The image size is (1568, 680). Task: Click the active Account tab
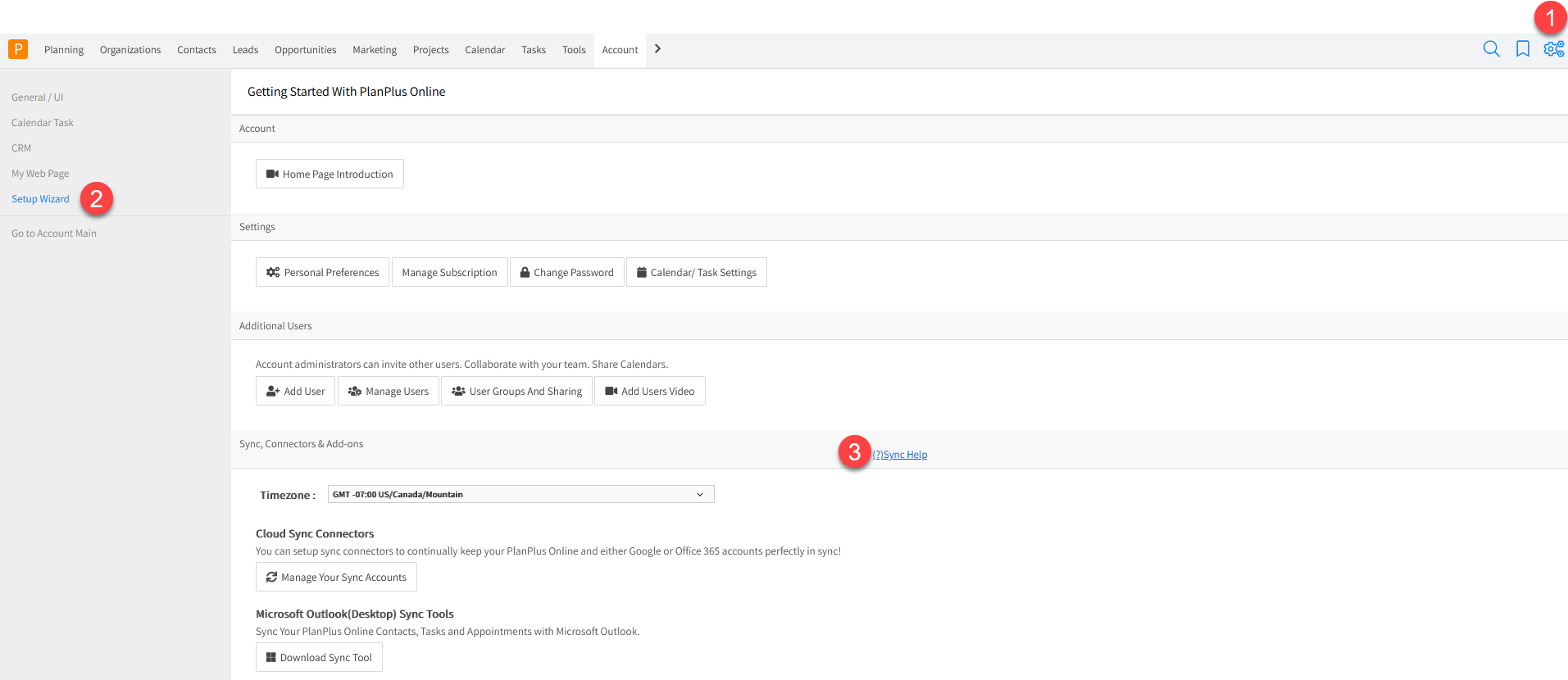click(620, 50)
